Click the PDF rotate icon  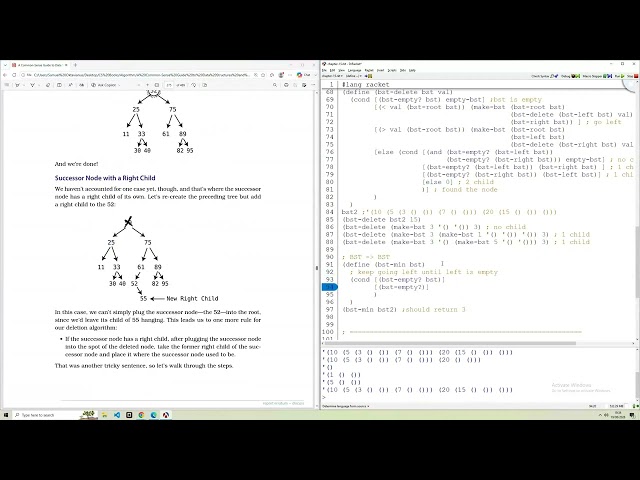(193, 85)
